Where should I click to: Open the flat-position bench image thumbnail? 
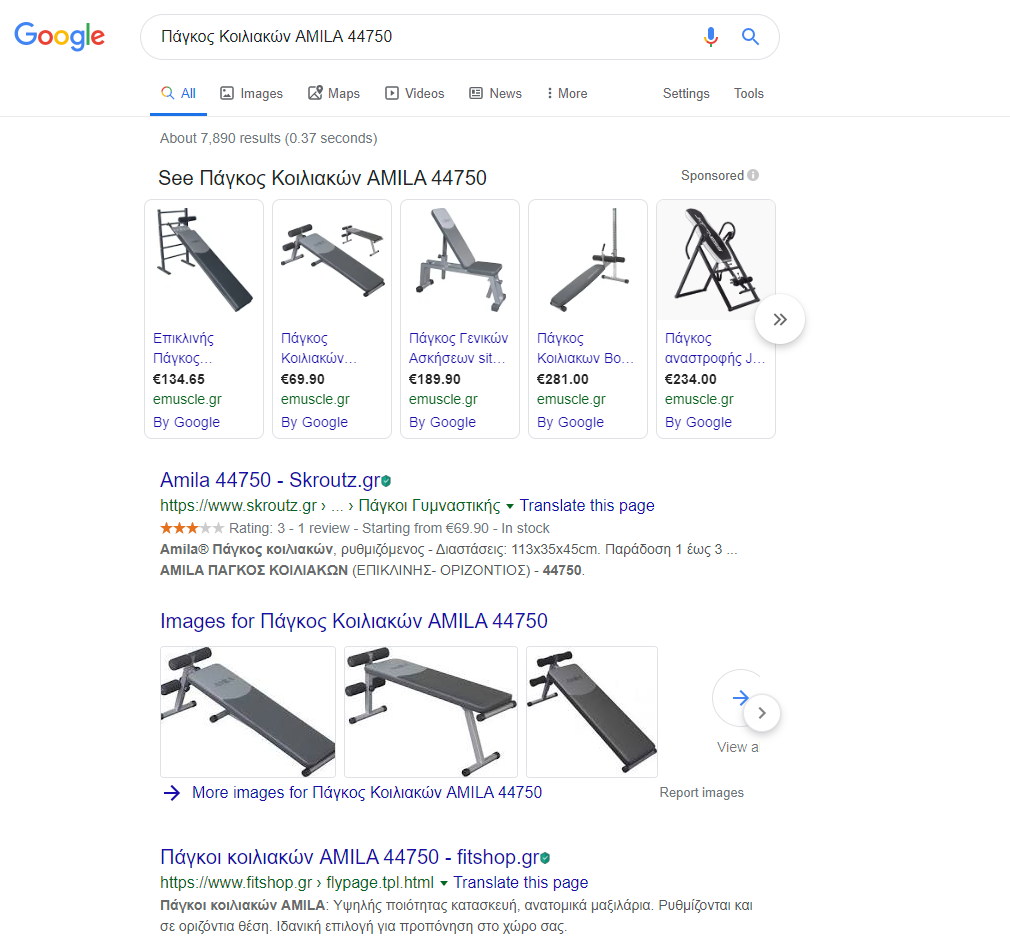click(431, 712)
